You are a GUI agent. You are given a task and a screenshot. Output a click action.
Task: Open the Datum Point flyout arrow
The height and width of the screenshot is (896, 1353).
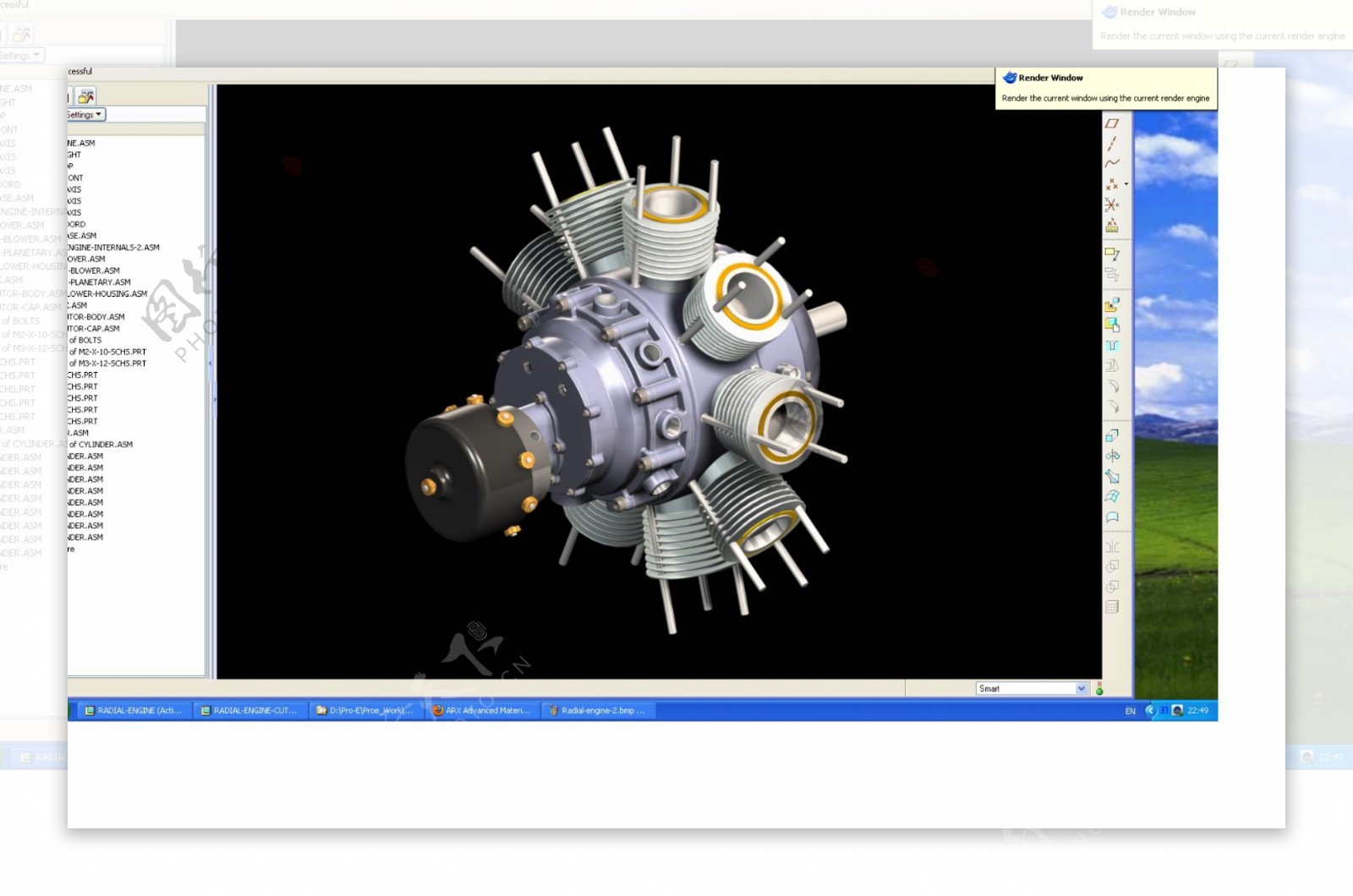click(1126, 184)
